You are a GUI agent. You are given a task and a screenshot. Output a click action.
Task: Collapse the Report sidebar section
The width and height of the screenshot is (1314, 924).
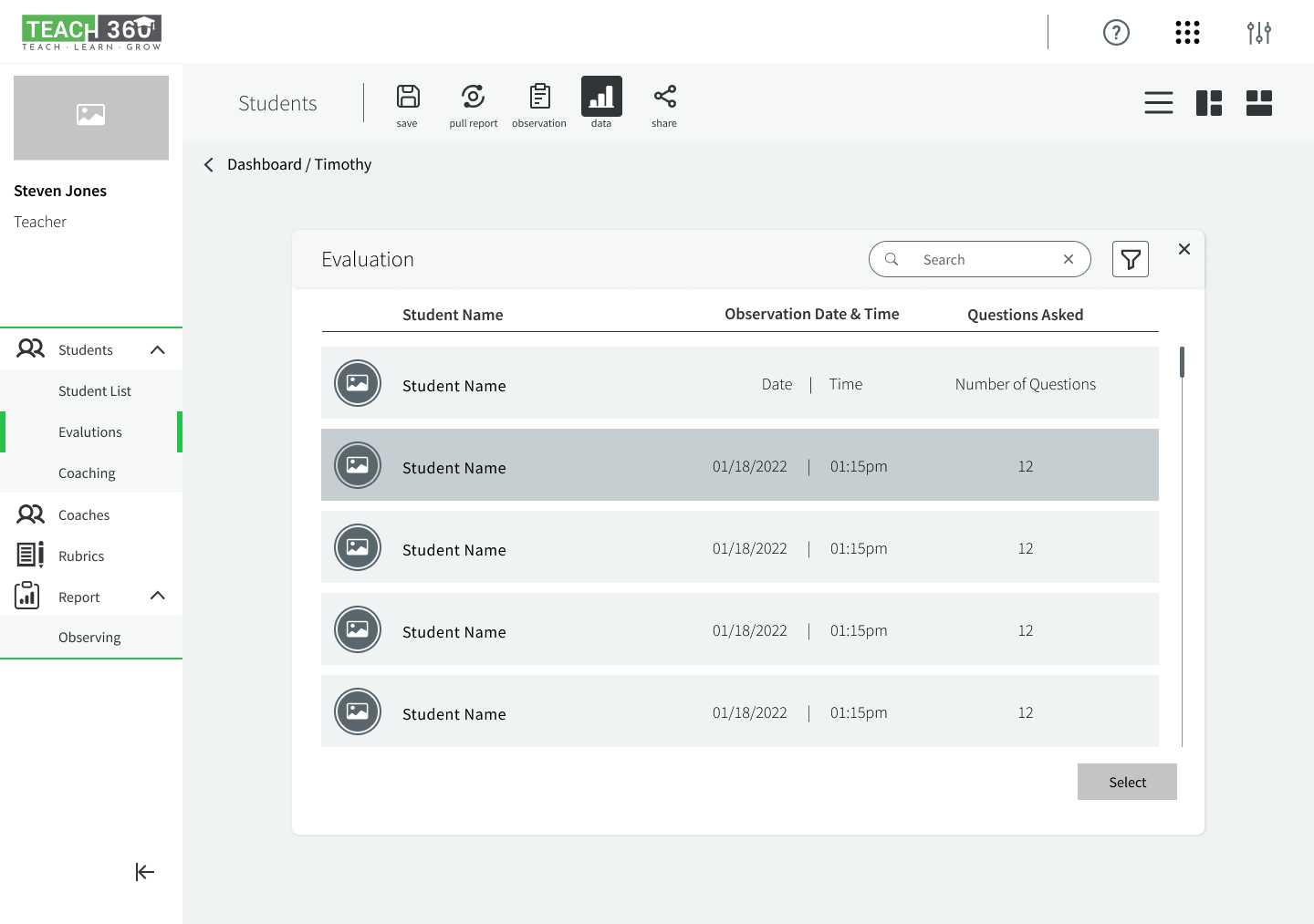[x=158, y=596]
